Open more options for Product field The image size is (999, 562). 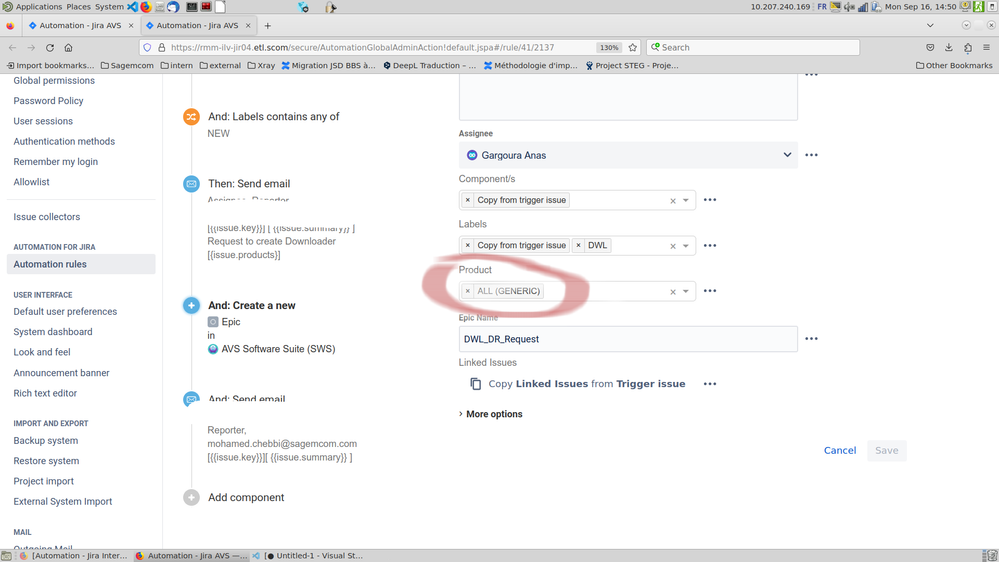click(x=710, y=291)
